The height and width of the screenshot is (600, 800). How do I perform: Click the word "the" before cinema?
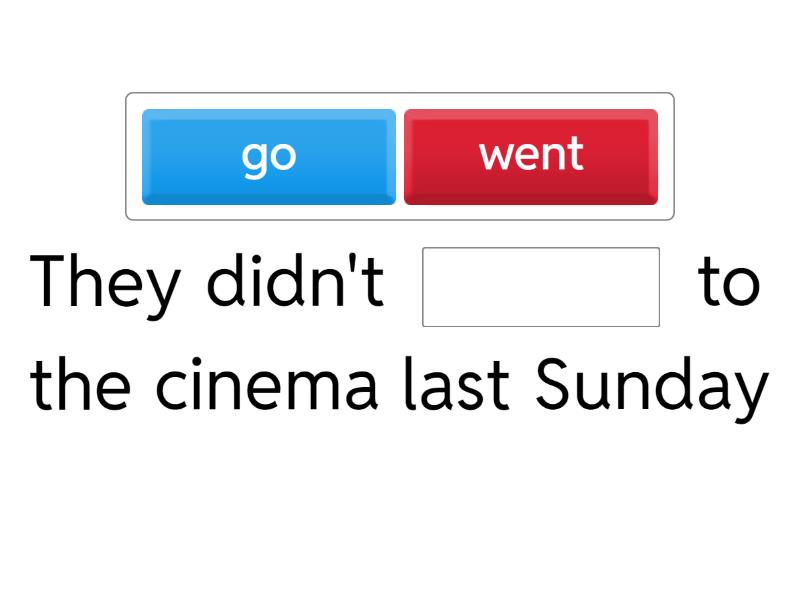tap(80, 380)
